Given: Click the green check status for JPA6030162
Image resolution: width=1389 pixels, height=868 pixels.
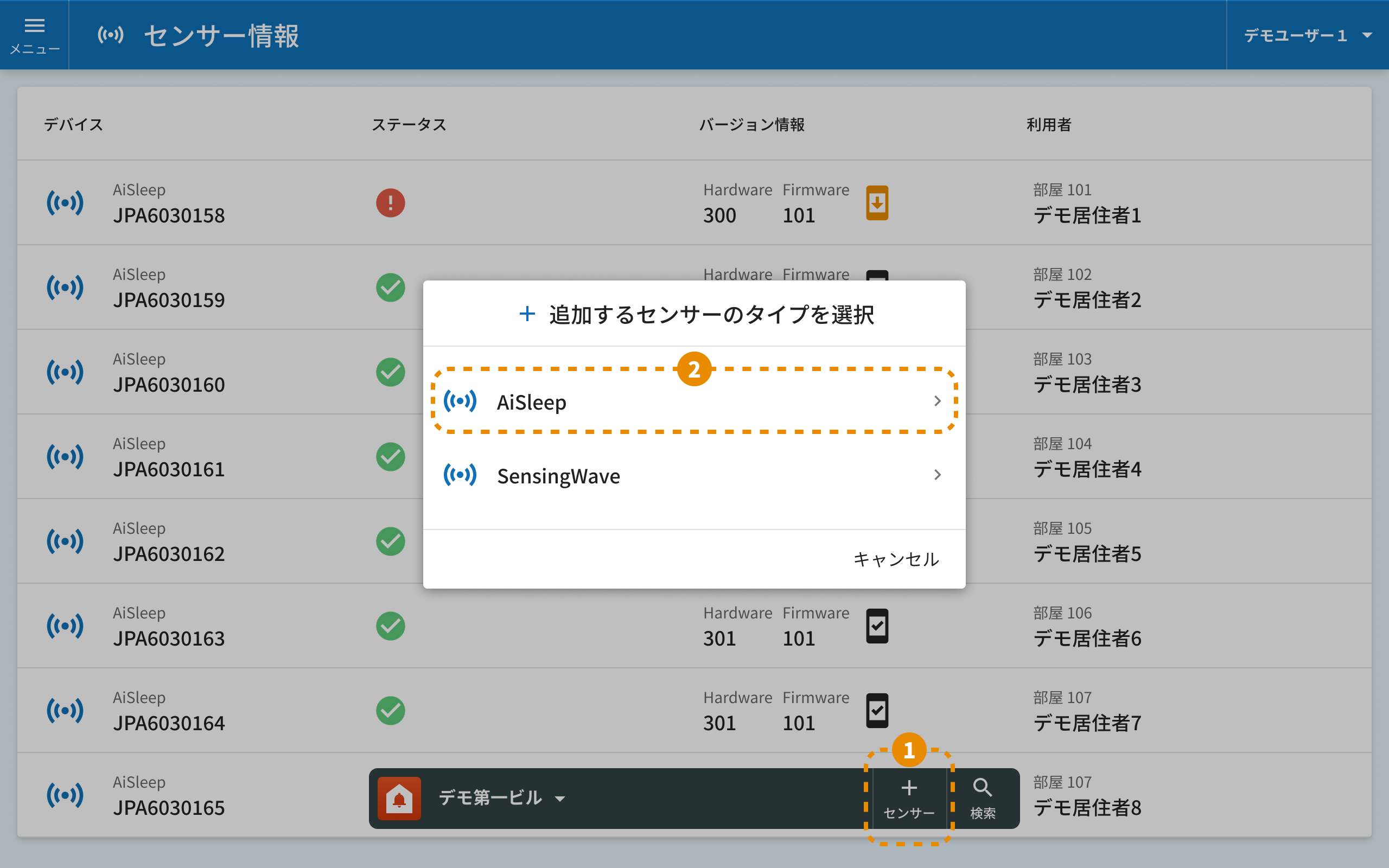Looking at the screenshot, I should click(390, 541).
